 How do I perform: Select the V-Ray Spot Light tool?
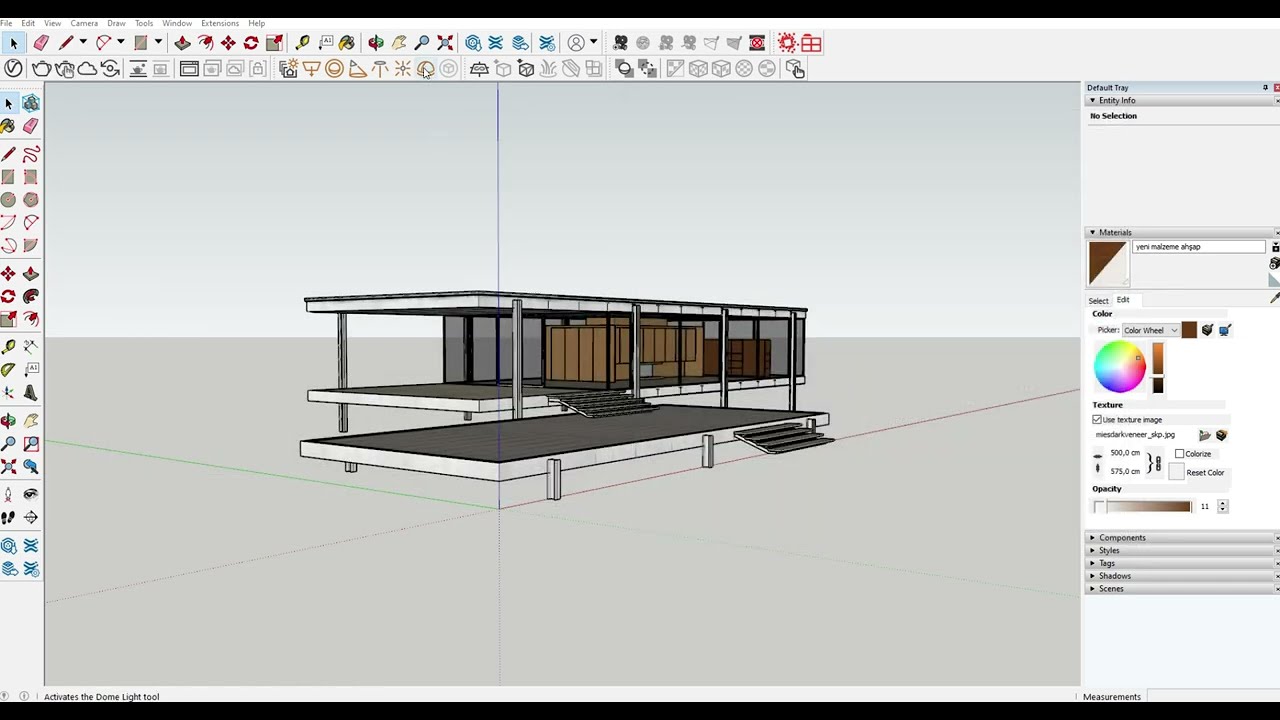[357, 68]
